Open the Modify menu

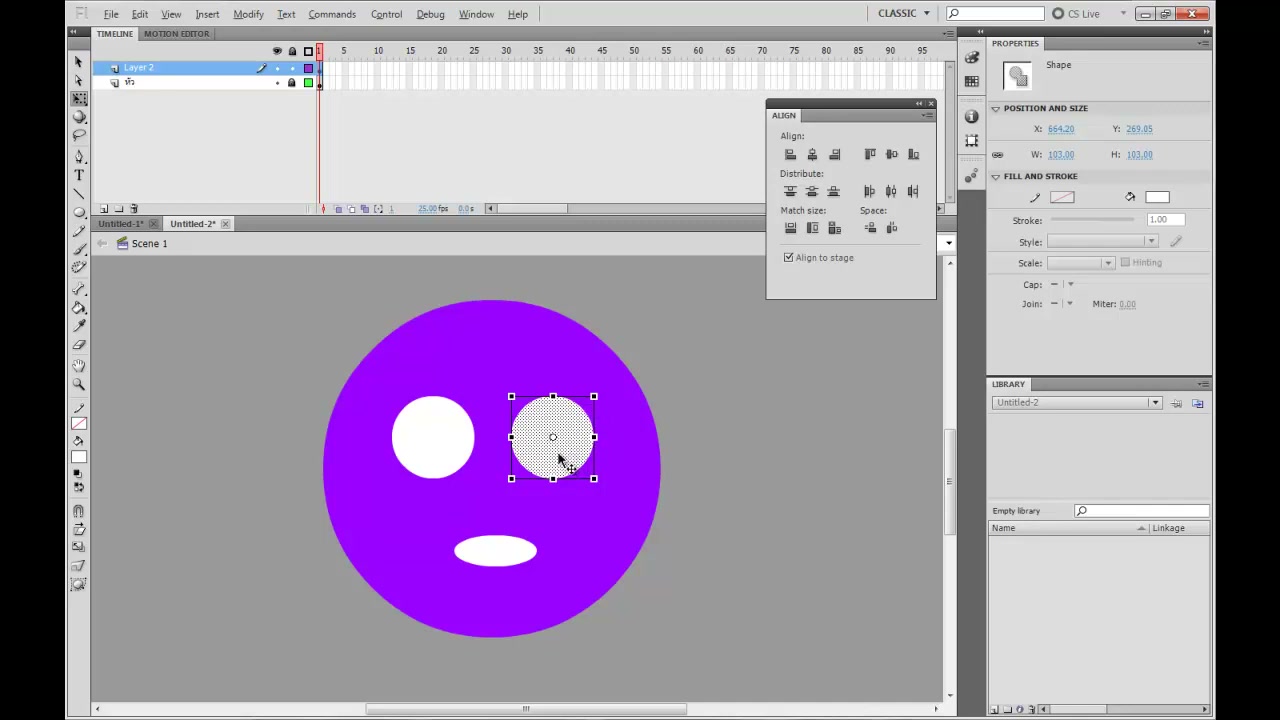tap(248, 14)
